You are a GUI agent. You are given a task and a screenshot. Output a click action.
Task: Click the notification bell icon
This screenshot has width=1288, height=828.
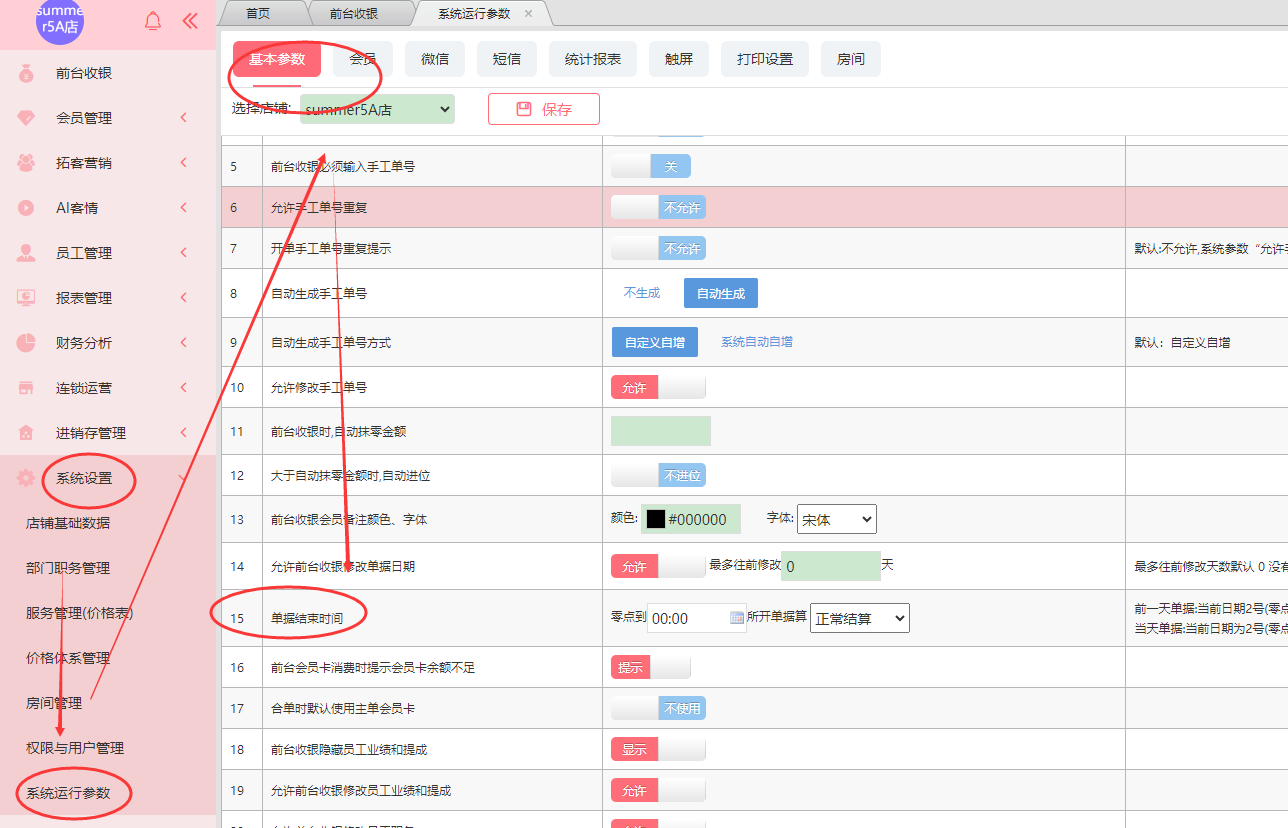[x=153, y=21]
